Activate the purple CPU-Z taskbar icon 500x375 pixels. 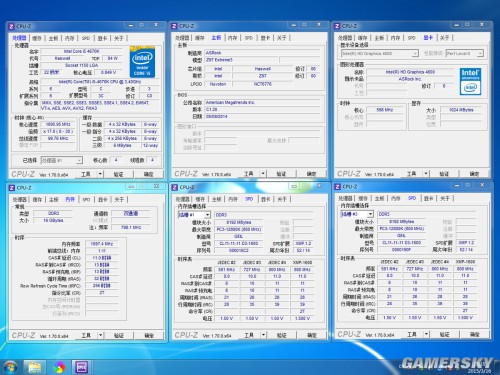click(x=82, y=367)
